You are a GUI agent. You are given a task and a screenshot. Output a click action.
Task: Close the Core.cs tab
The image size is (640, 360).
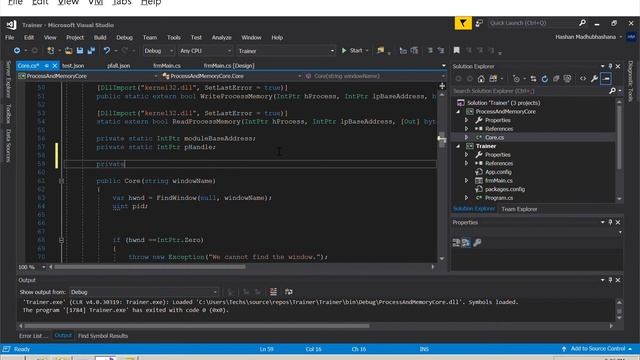pyautogui.click(x=55, y=66)
